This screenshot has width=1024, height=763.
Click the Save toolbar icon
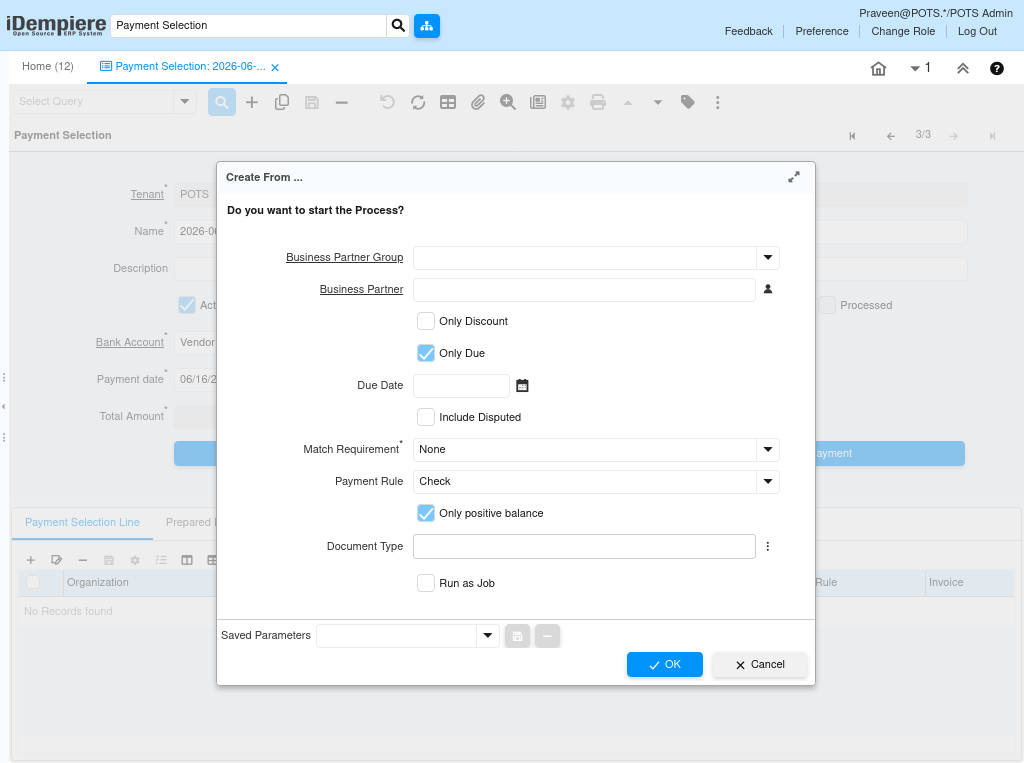pos(312,103)
